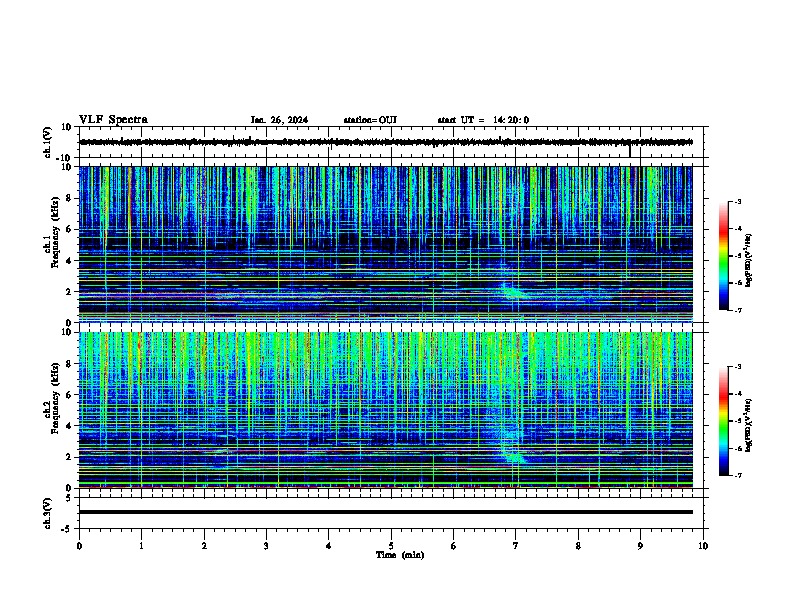Select the ch.2 "Frequency (kHz)" axis label
Screen dimensions: 792x612
pyautogui.click(x=55, y=398)
